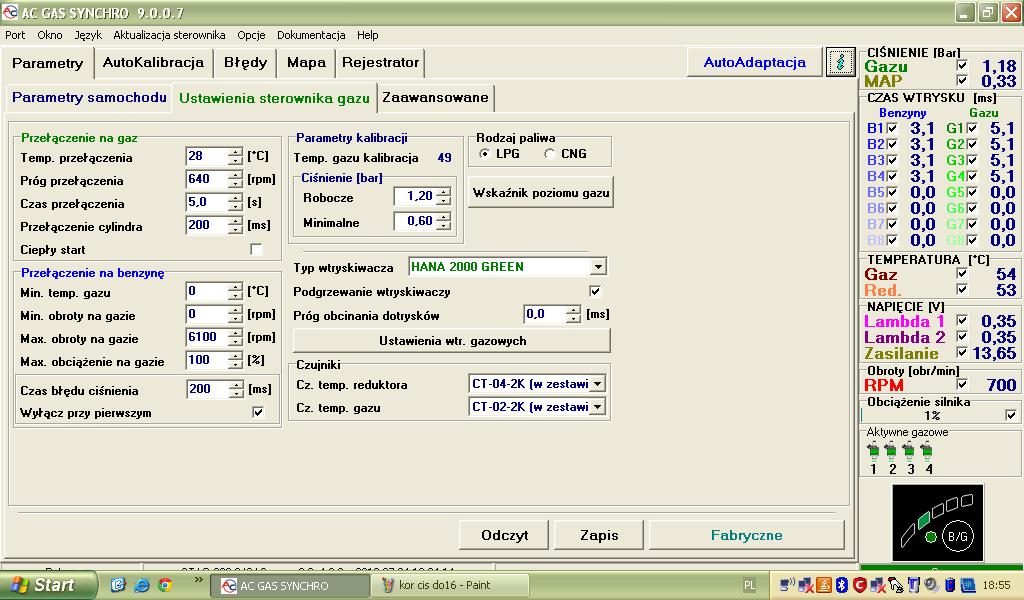Switch to the Mapa tab
Viewport: 1024px width, 600px height.
click(306, 62)
